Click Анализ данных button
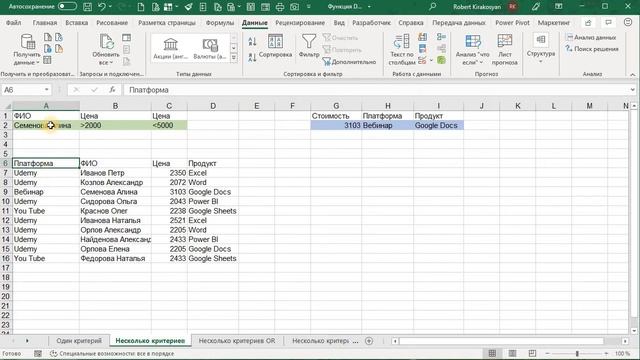This screenshot has width=640, height=360. [x=591, y=38]
